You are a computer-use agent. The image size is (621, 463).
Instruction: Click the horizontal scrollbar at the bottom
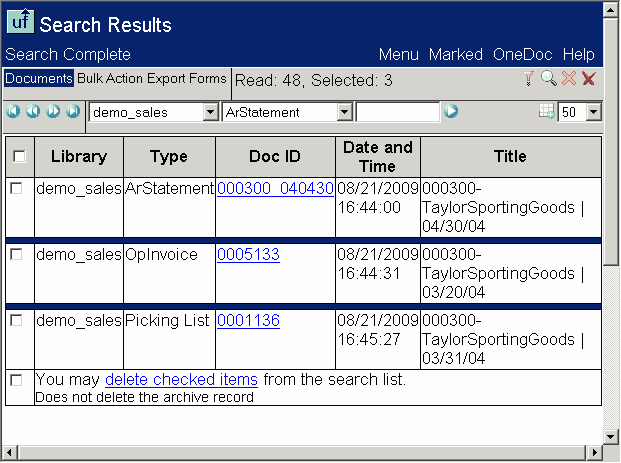tap(300, 454)
